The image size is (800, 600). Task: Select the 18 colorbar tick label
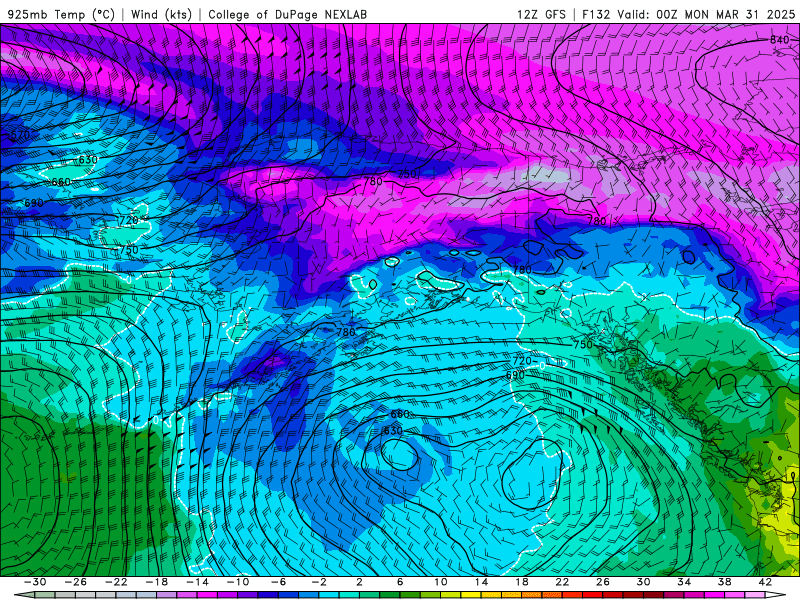(x=521, y=582)
